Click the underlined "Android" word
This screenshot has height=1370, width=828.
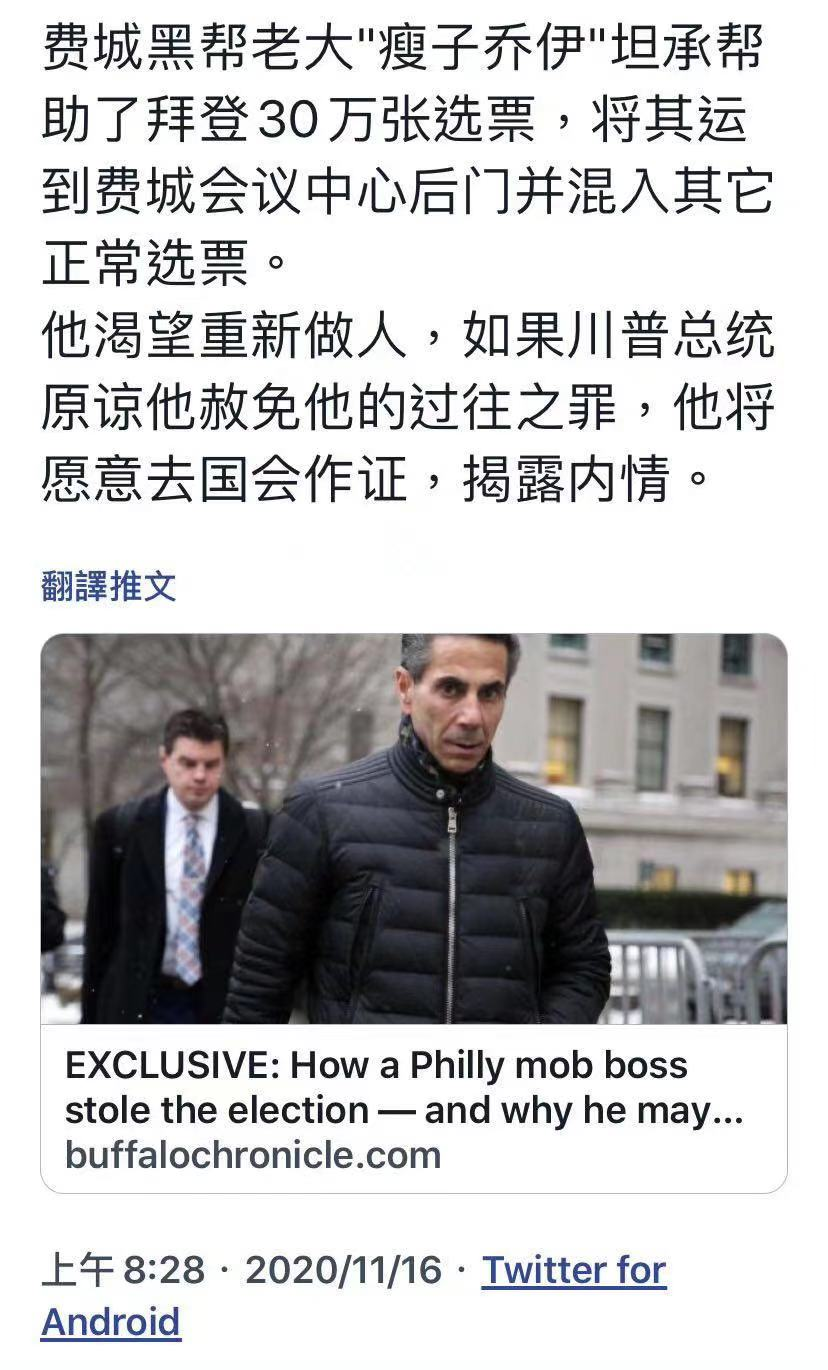(x=111, y=1322)
